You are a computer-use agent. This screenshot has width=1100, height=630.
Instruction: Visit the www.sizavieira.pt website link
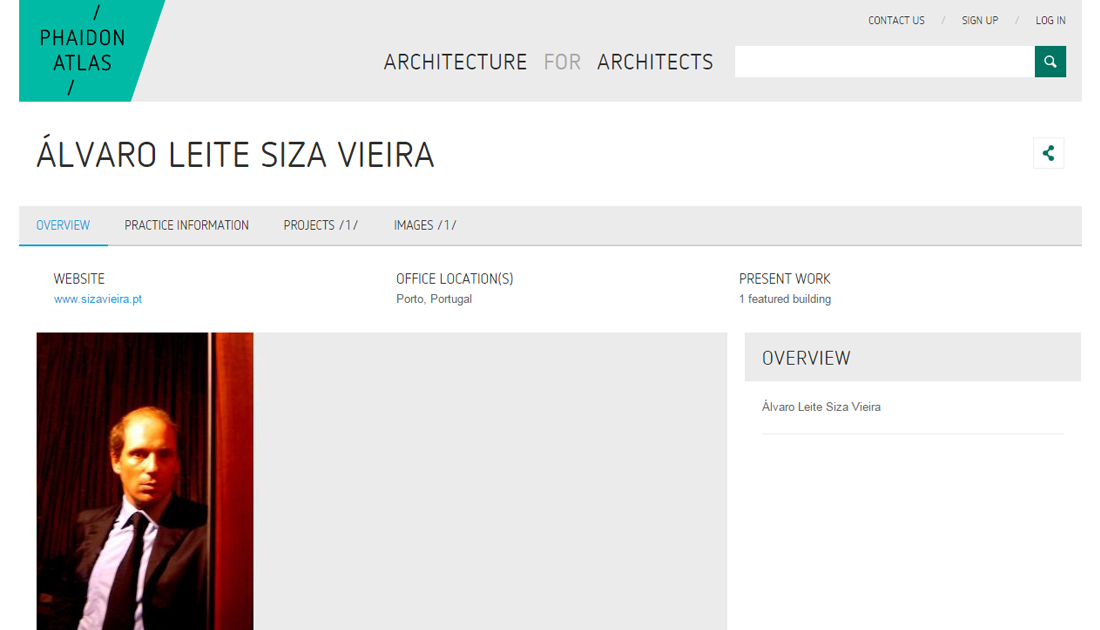98,299
